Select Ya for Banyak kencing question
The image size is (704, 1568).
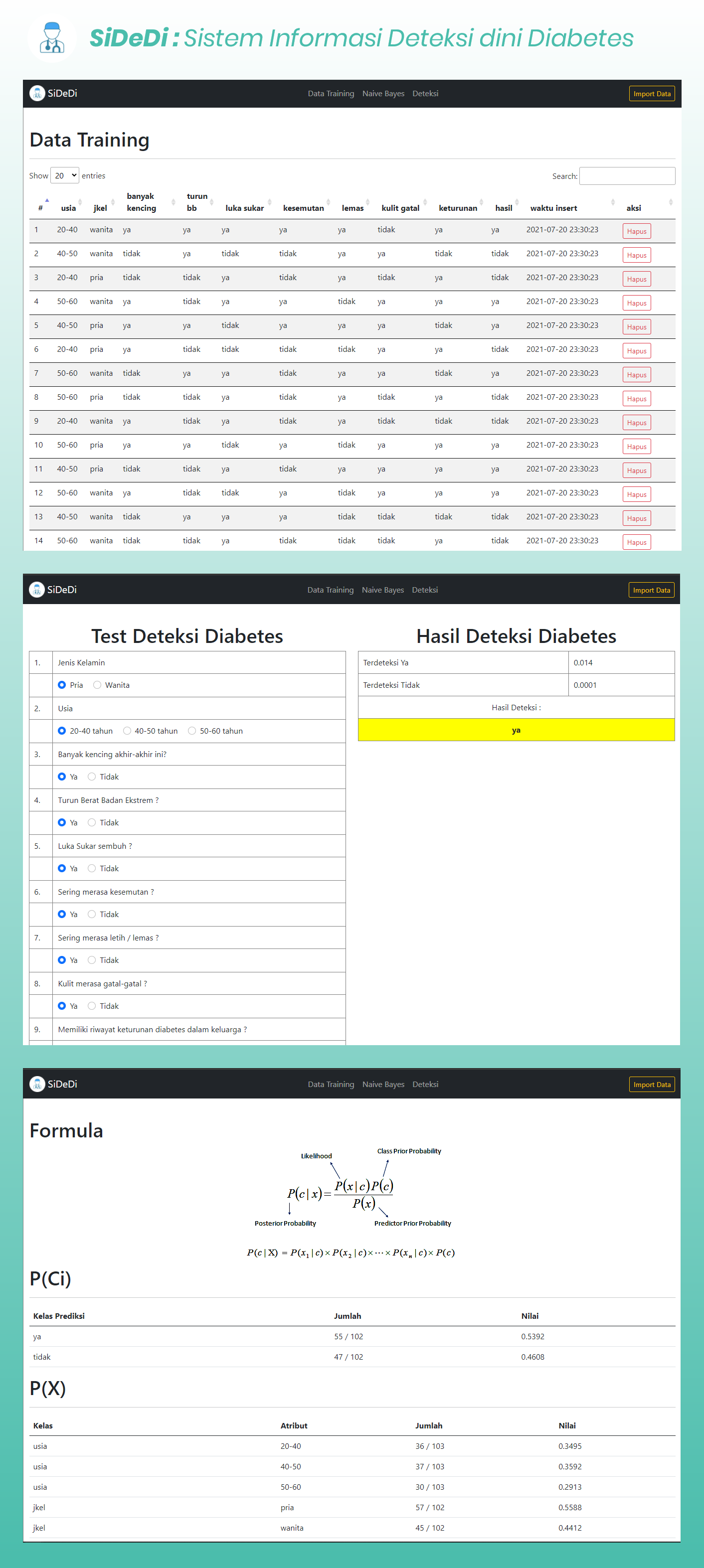tap(61, 776)
